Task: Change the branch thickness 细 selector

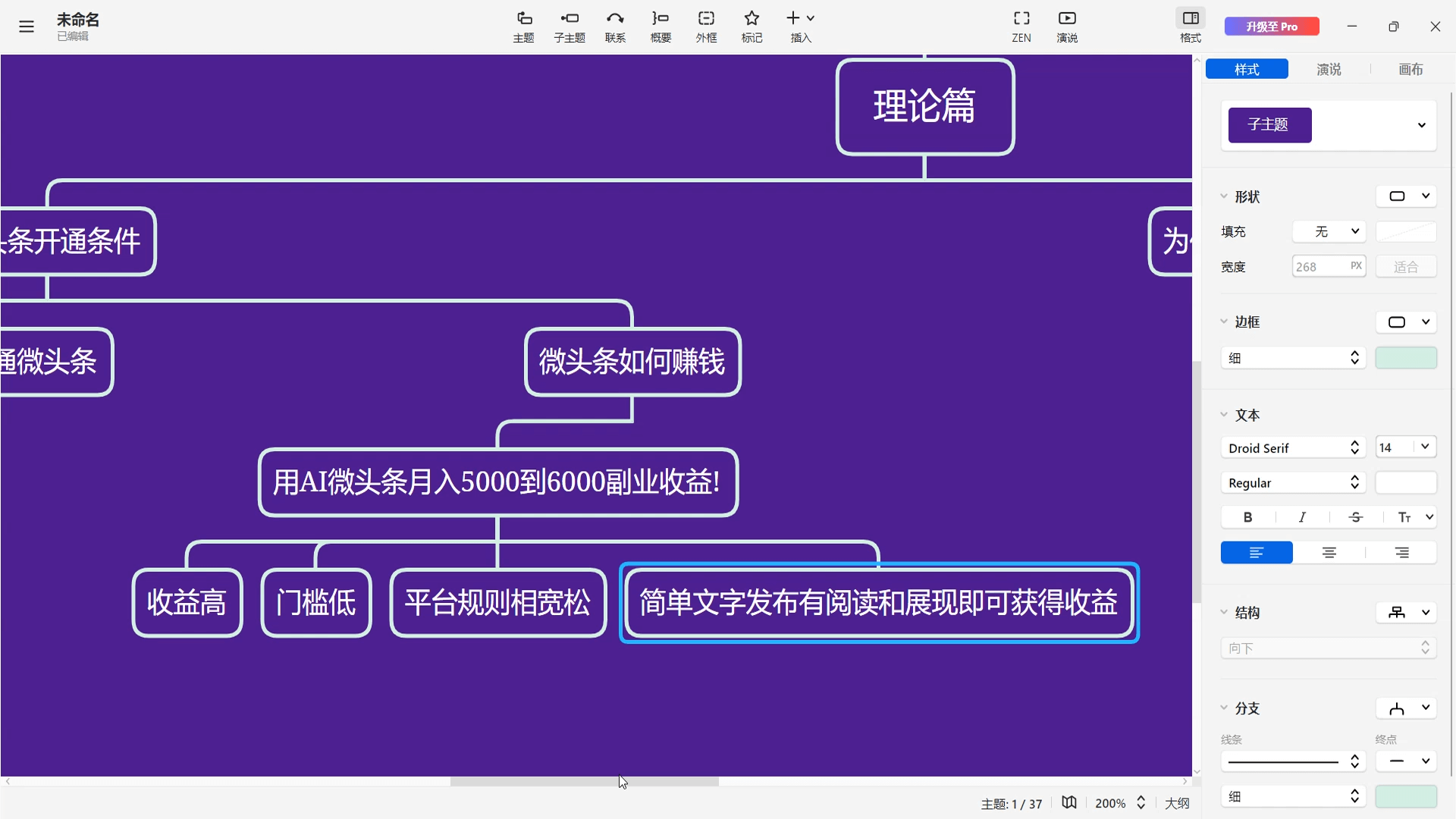Action: point(1293,796)
